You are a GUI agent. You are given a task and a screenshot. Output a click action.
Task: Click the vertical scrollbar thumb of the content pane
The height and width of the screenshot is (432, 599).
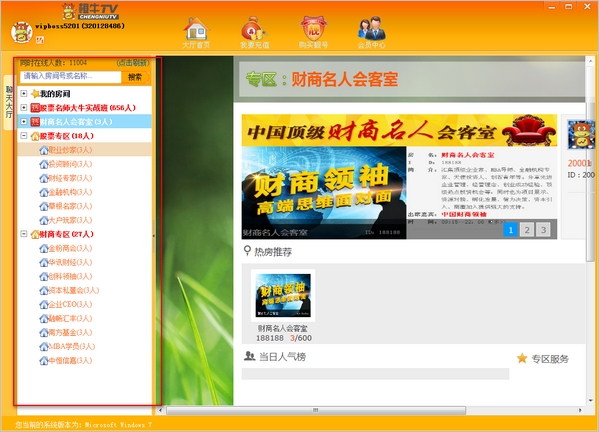click(x=590, y=164)
